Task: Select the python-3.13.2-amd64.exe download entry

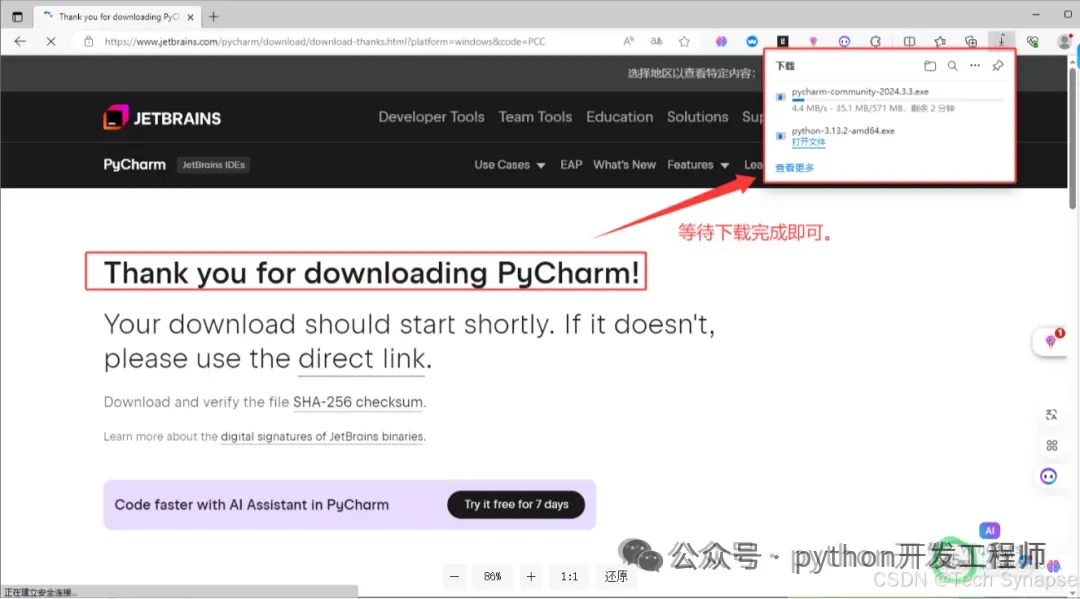Action: point(843,131)
